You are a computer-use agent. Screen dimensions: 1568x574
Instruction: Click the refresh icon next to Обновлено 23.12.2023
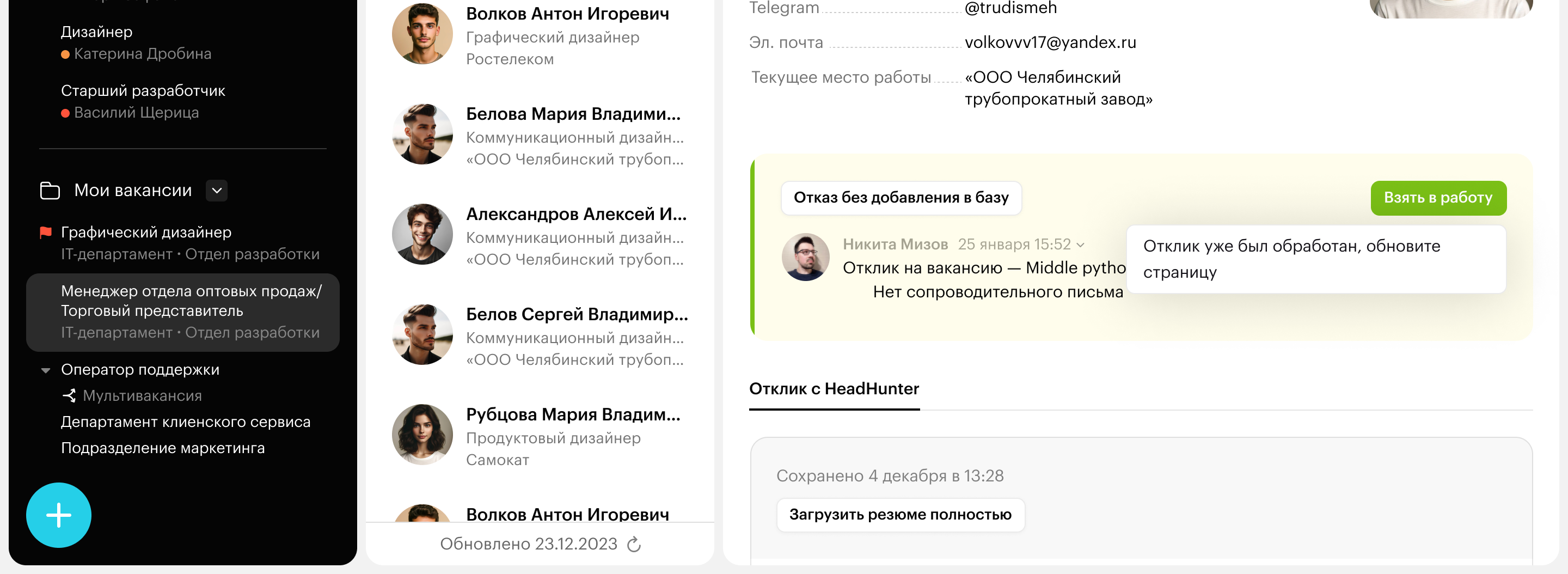coord(634,544)
